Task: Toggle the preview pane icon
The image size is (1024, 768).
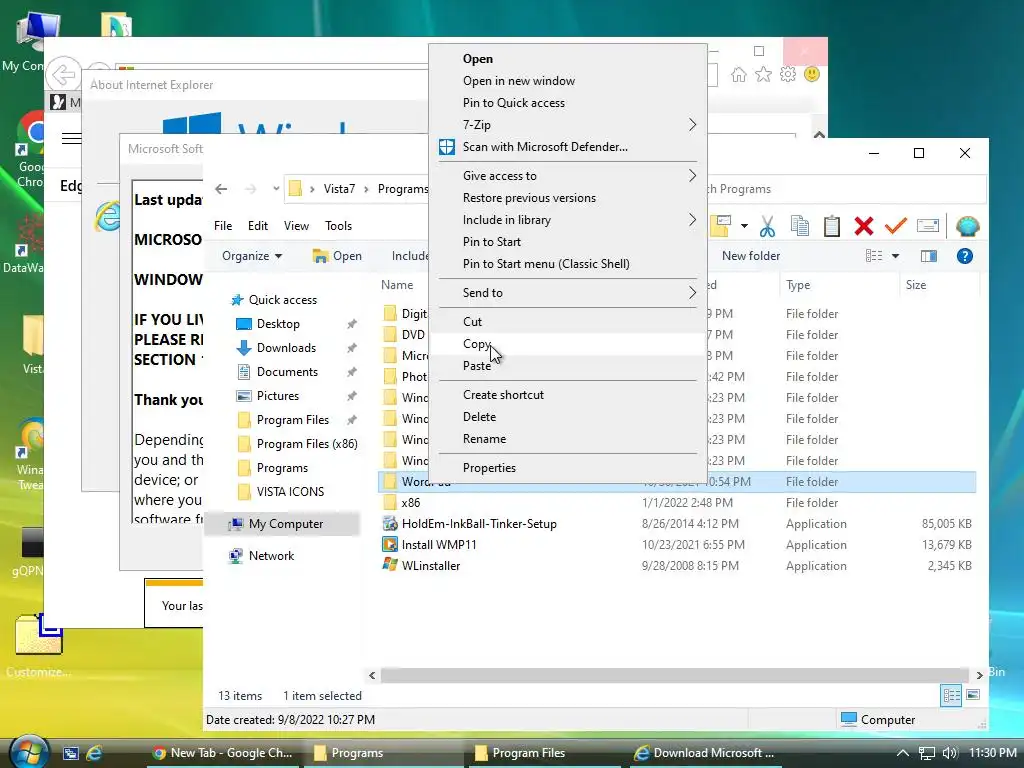Action: click(929, 256)
